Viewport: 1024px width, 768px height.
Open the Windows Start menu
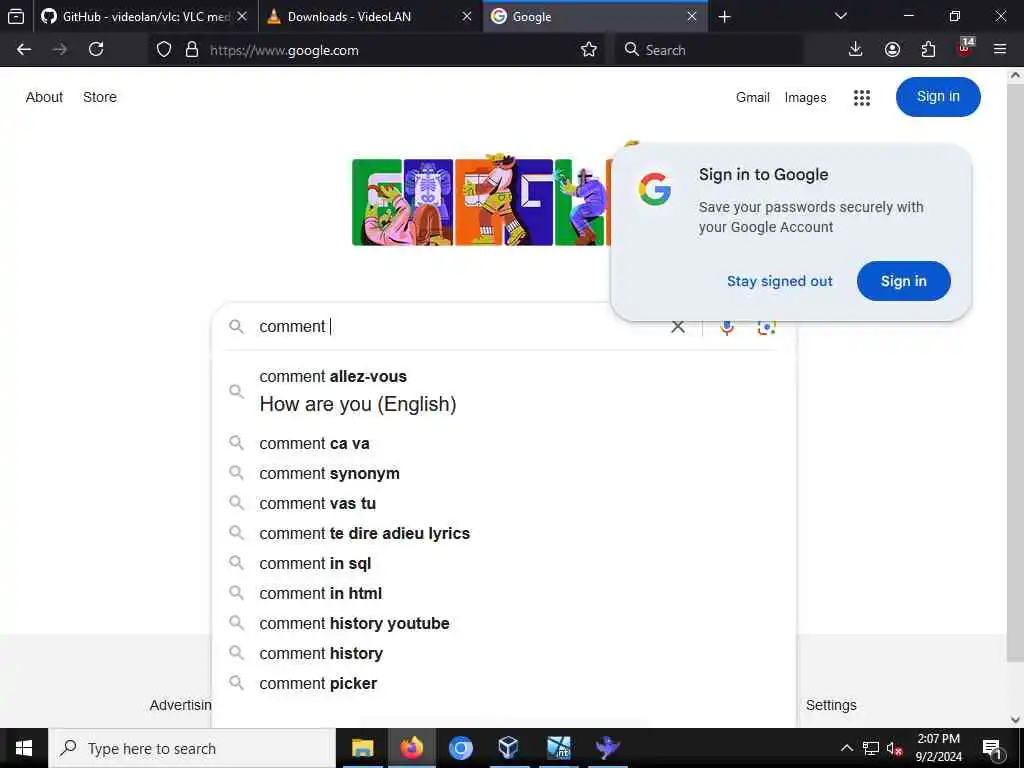24,748
